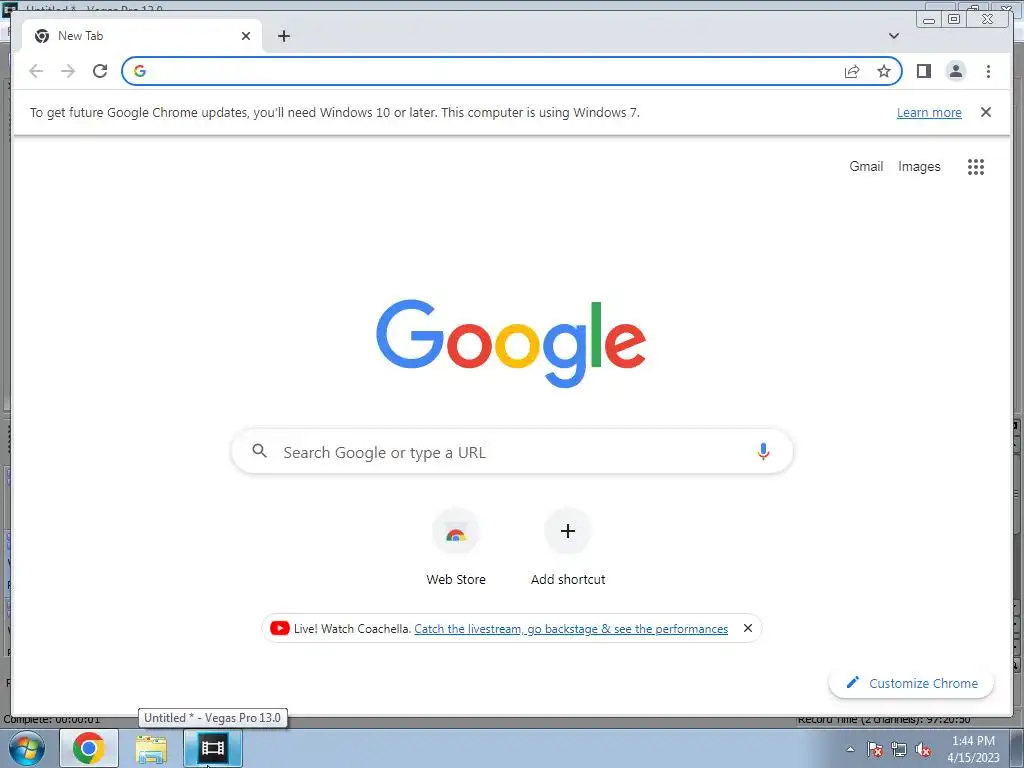The width and height of the screenshot is (1024, 768).
Task: Open the Google apps grid
Action: coord(976,167)
